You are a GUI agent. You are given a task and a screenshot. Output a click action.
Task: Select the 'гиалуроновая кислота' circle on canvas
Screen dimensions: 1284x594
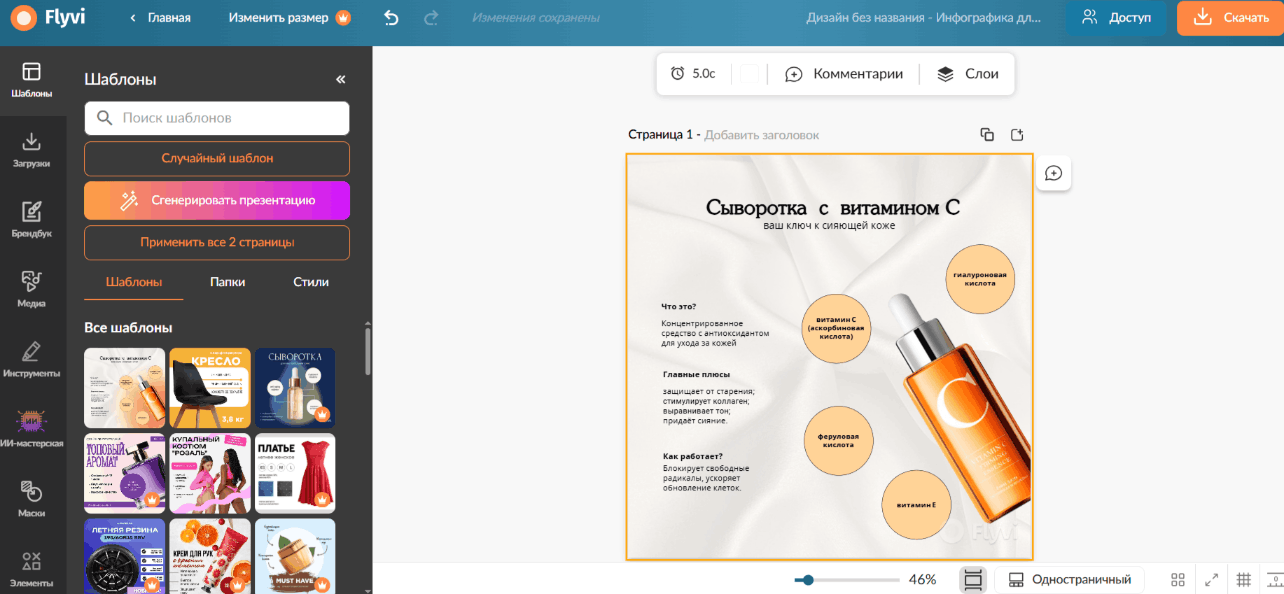[980, 279]
